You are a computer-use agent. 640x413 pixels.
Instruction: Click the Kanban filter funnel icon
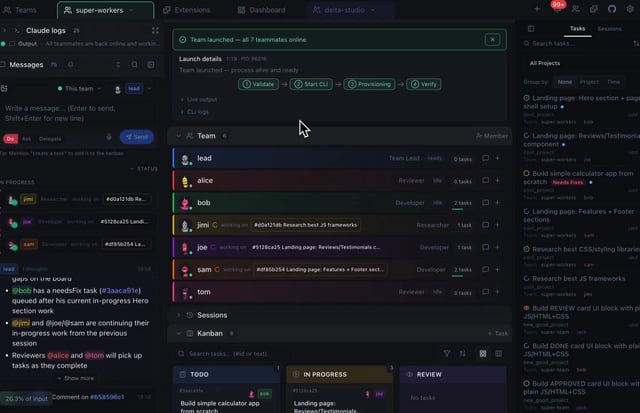coord(447,353)
